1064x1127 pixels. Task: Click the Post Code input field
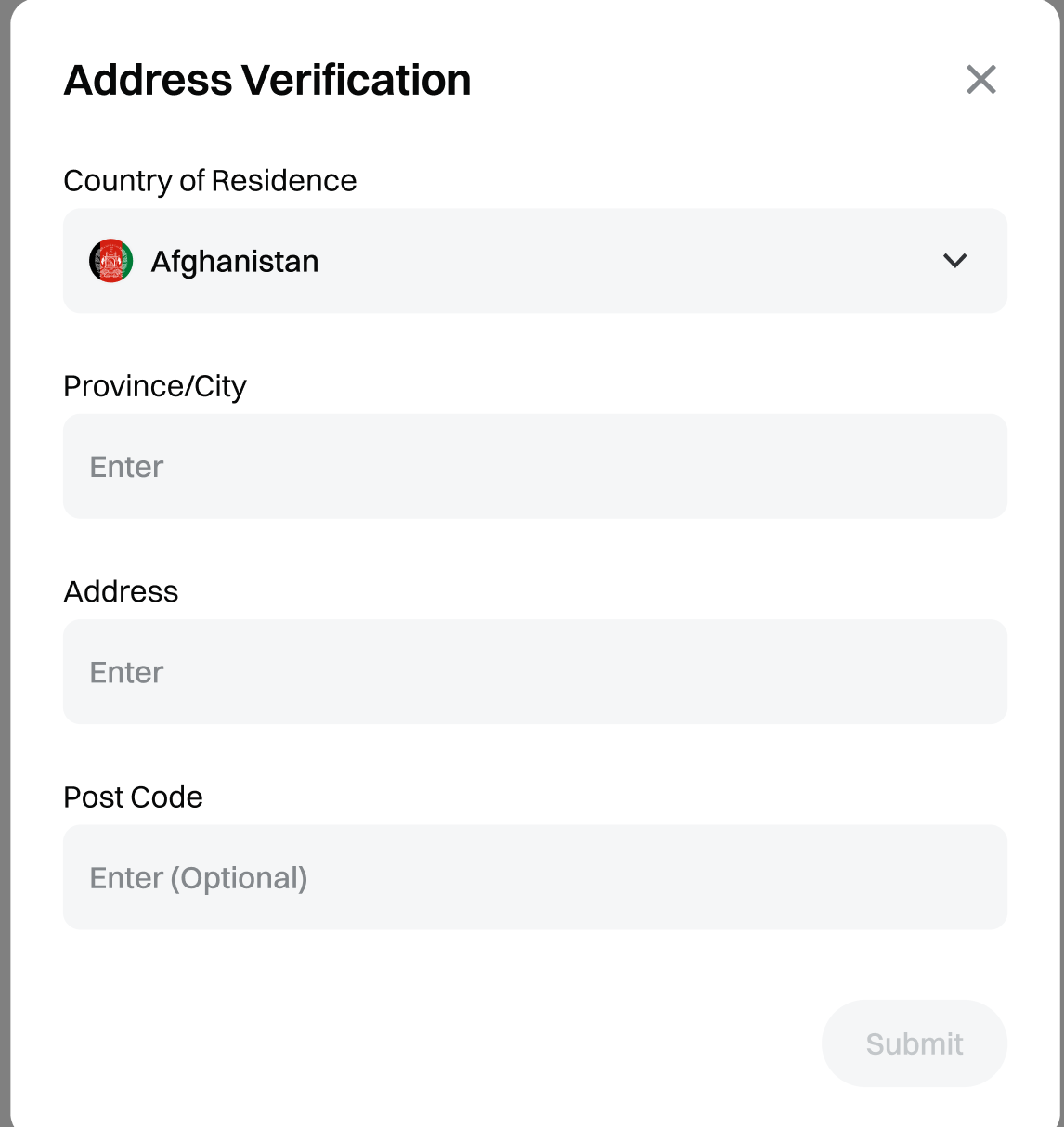[x=535, y=877]
